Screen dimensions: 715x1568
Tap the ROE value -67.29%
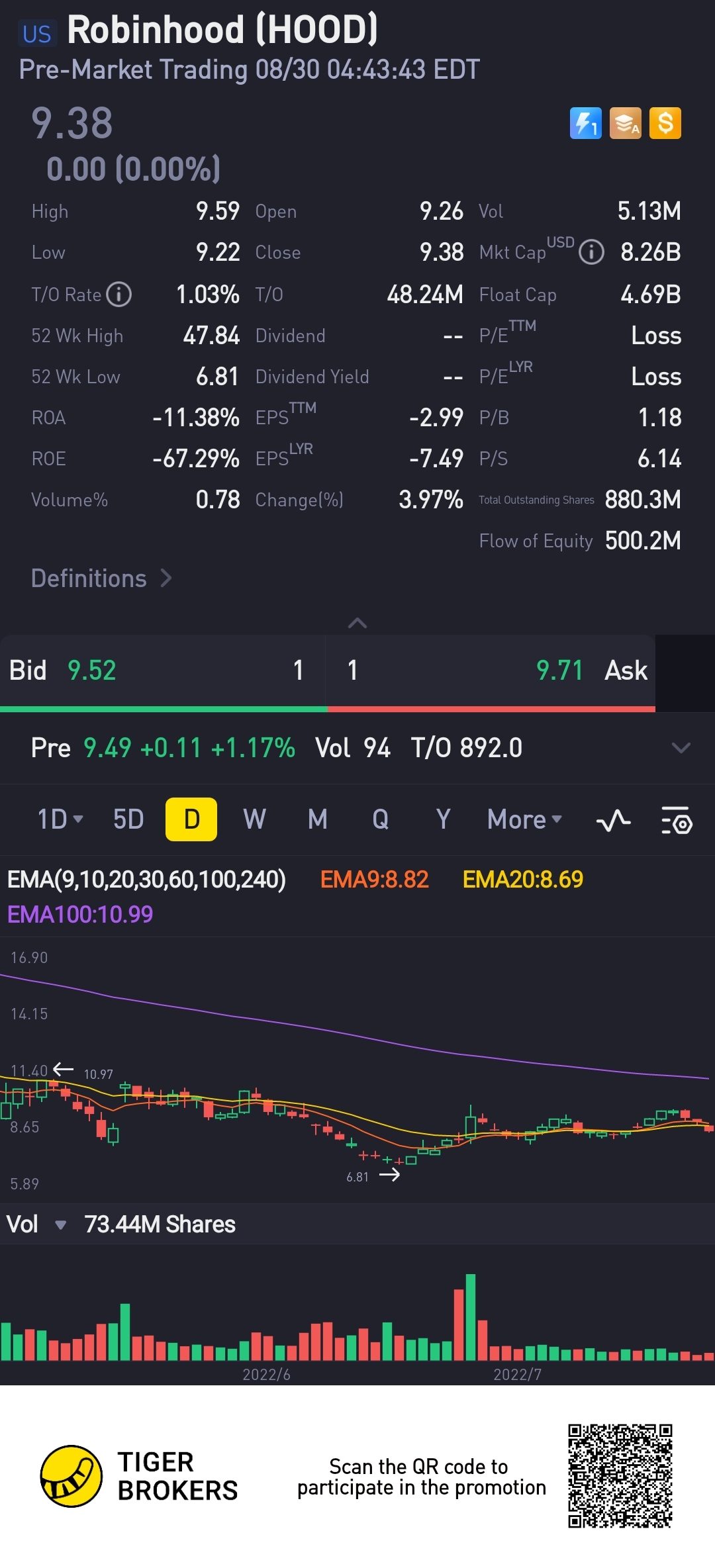[196, 459]
